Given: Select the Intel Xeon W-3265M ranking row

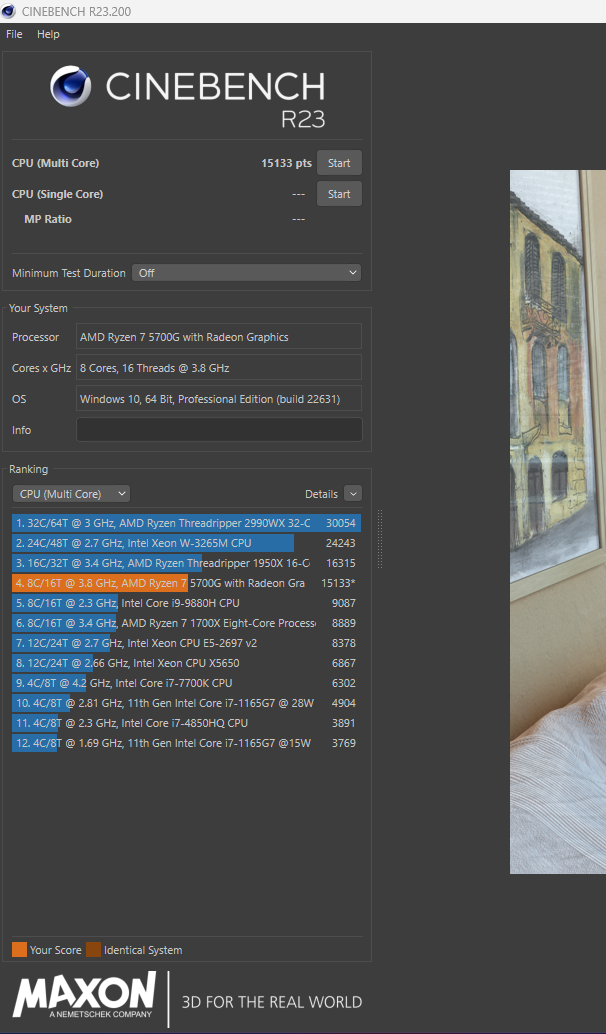Looking at the screenshot, I should [187, 543].
